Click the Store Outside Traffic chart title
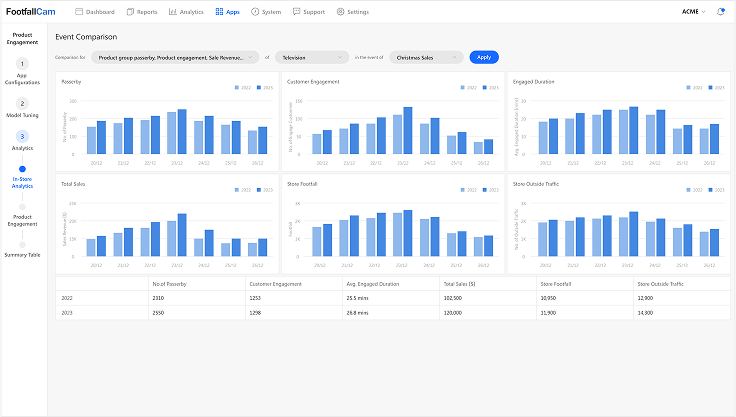736x417 pixels. [x=536, y=184]
